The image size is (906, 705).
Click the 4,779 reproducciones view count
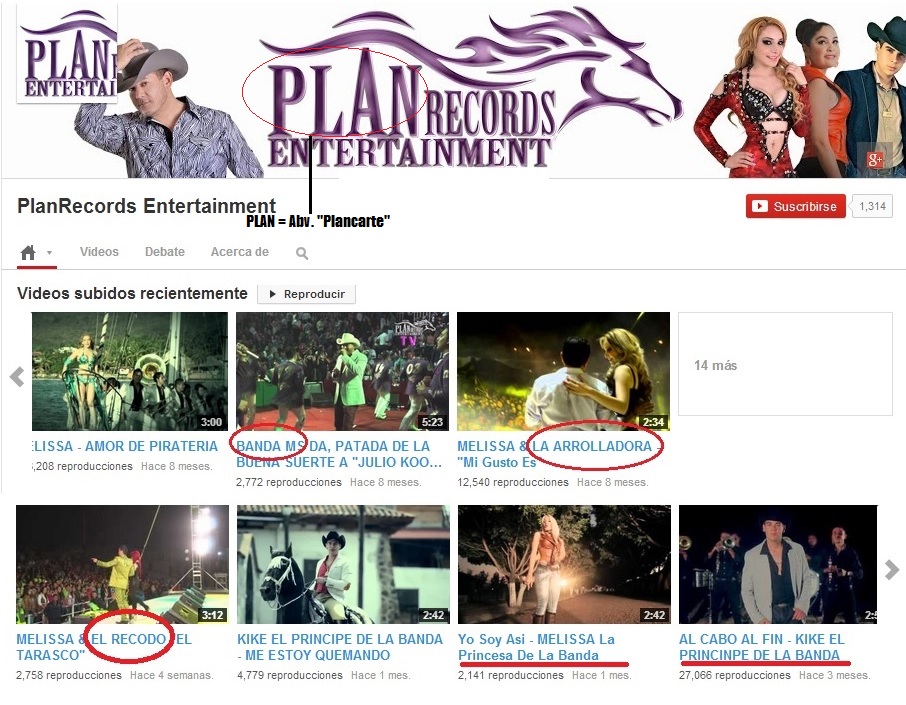pyautogui.click(x=289, y=675)
